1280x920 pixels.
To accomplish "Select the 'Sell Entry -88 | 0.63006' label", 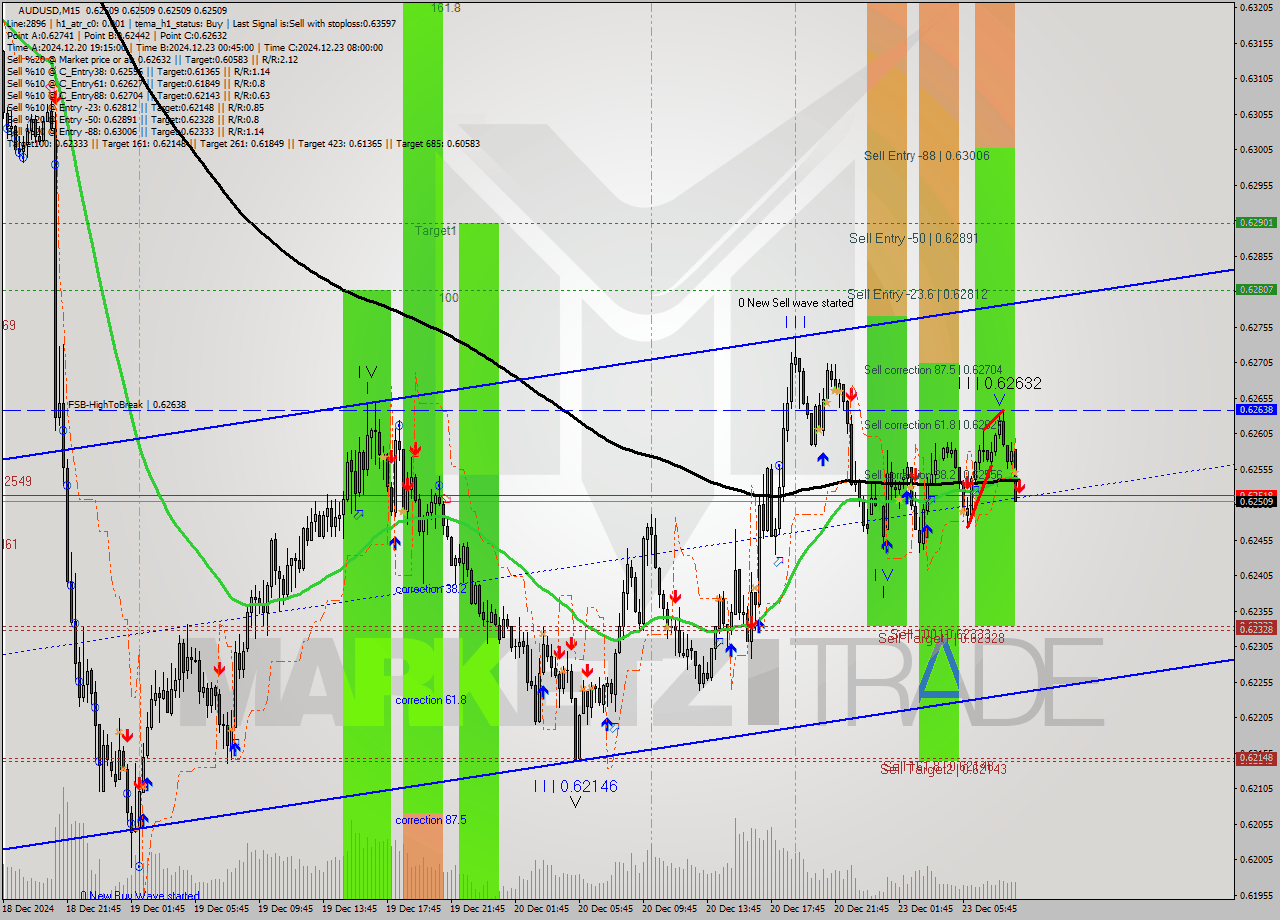I will click(x=927, y=156).
